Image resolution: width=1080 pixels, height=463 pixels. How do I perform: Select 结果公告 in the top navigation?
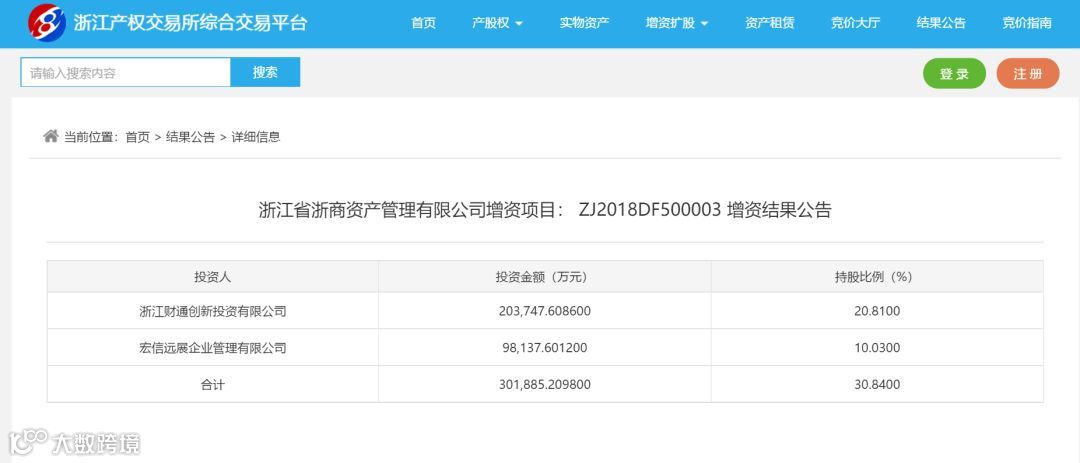pos(941,23)
